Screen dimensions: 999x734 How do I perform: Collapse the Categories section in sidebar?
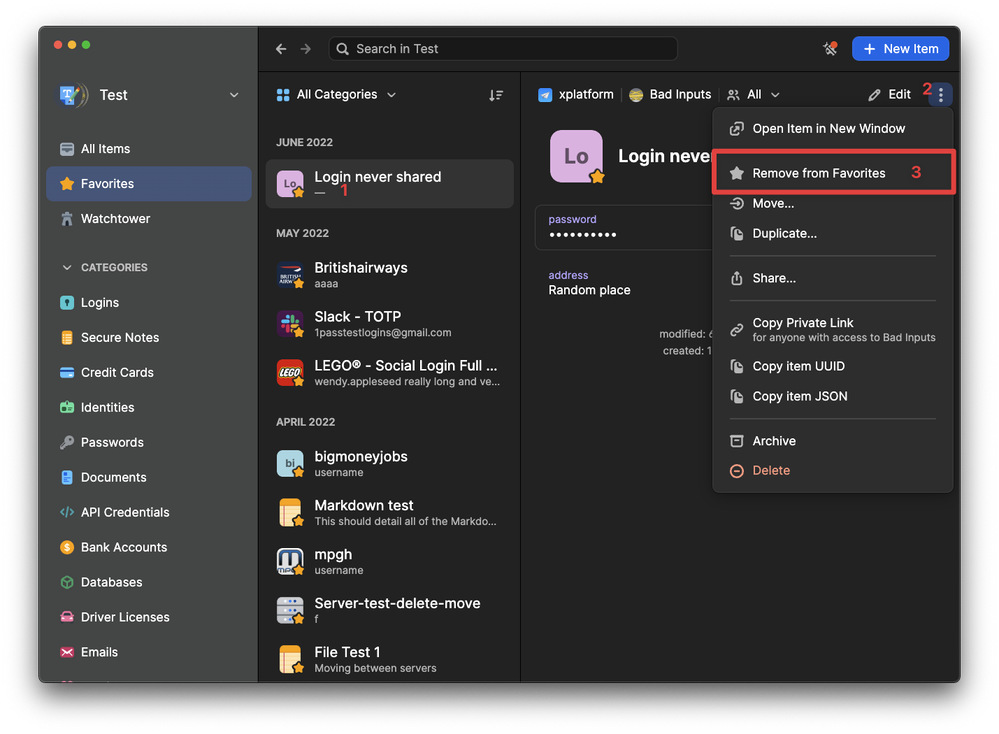pos(68,268)
